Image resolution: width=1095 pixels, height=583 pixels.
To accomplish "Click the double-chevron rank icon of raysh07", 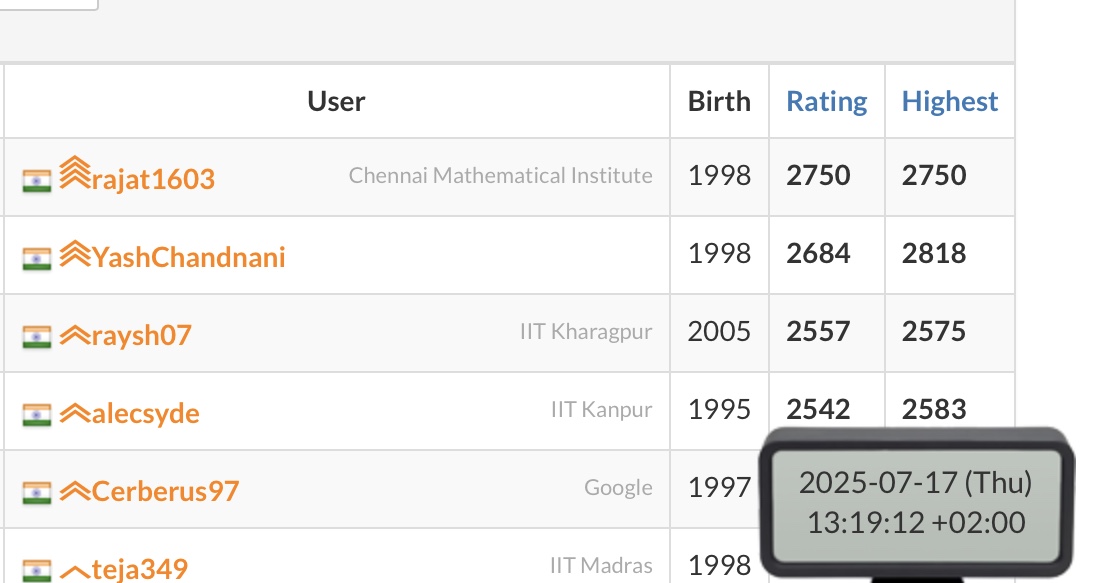I will (75, 336).
